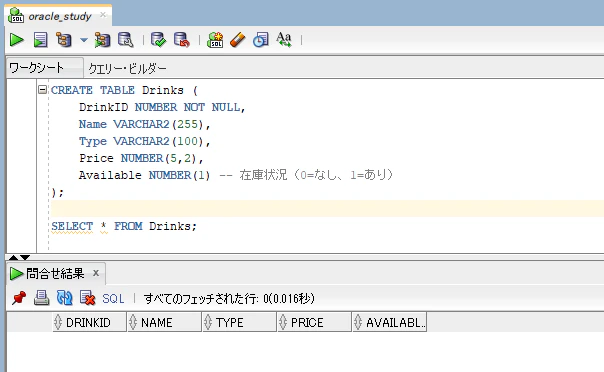Pin the query result with pushpin icon
Viewport: 604px width, 372px height.
point(19,298)
